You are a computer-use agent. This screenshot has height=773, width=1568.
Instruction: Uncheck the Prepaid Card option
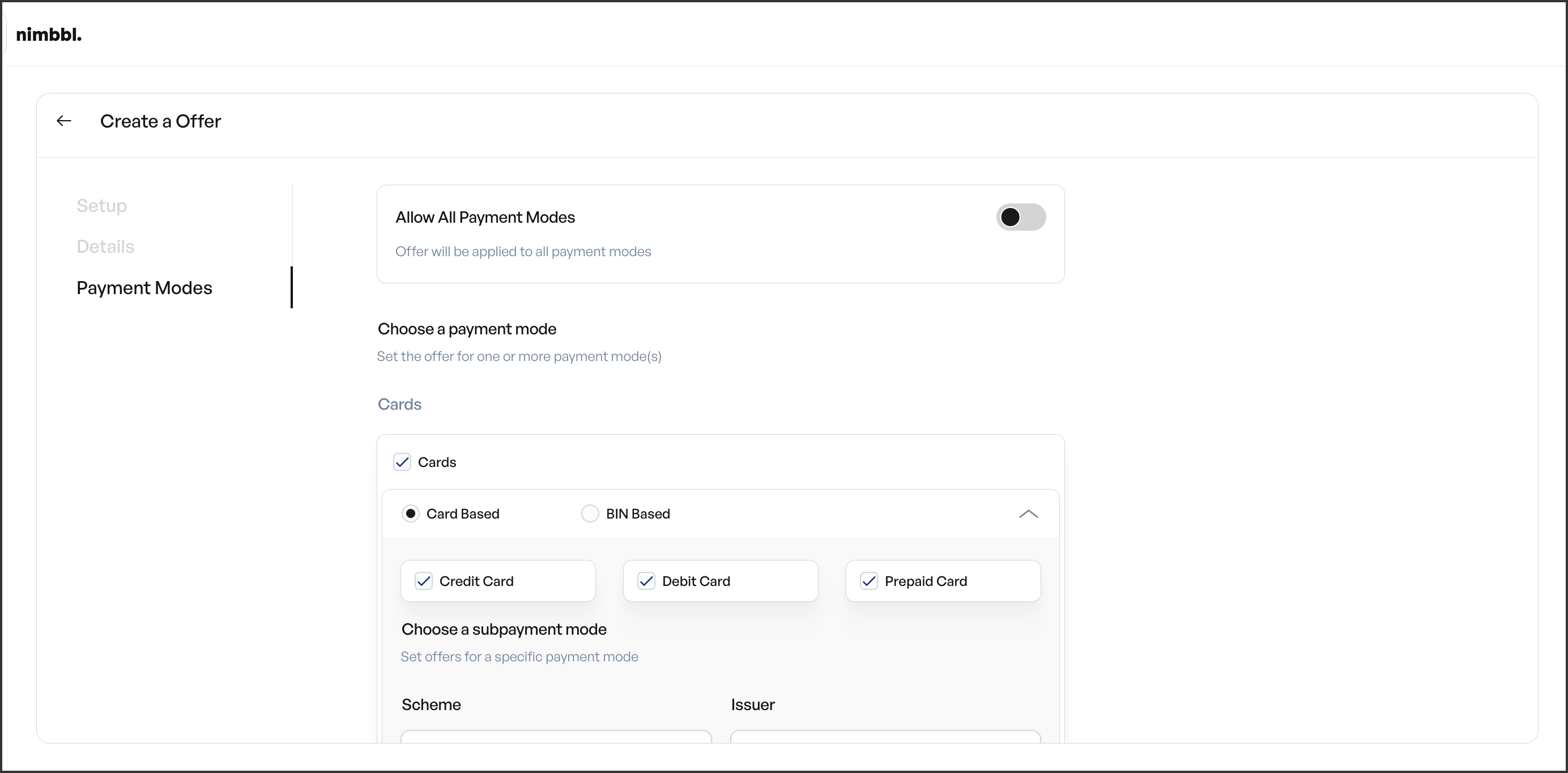(x=868, y=580)
